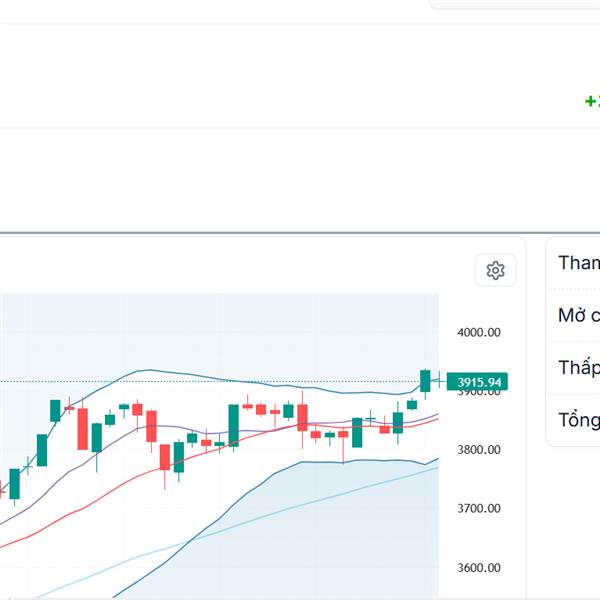
Task: Select the row starting with "Tham"
Action: [x=578, y=263]
